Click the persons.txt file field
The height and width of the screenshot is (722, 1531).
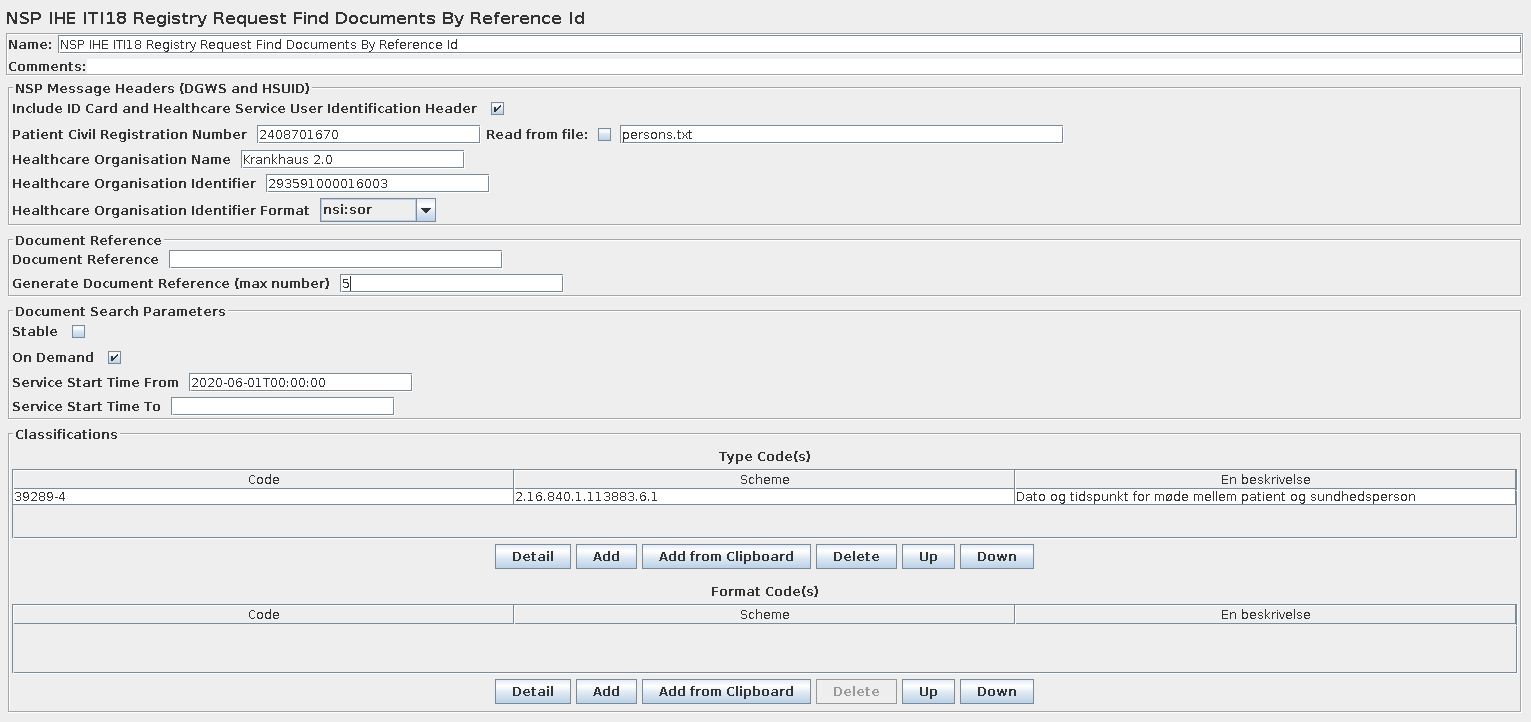click(840, 135)
